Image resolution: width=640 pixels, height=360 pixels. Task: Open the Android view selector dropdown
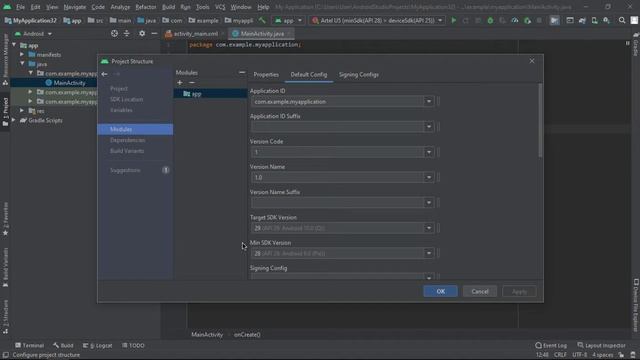click(x=33, y=33)
